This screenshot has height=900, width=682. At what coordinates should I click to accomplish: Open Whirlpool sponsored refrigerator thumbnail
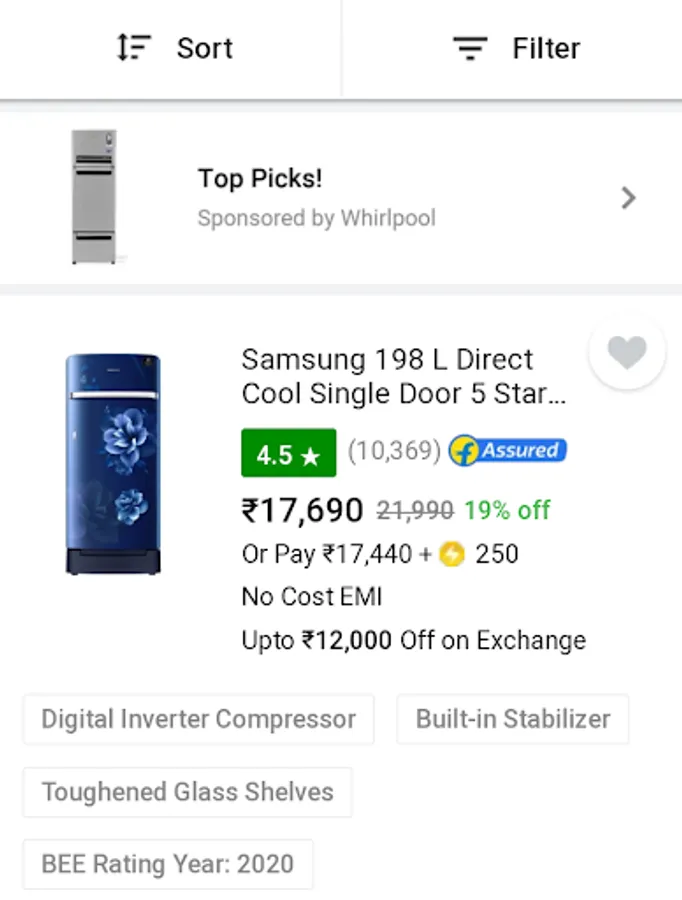point(94,197)
